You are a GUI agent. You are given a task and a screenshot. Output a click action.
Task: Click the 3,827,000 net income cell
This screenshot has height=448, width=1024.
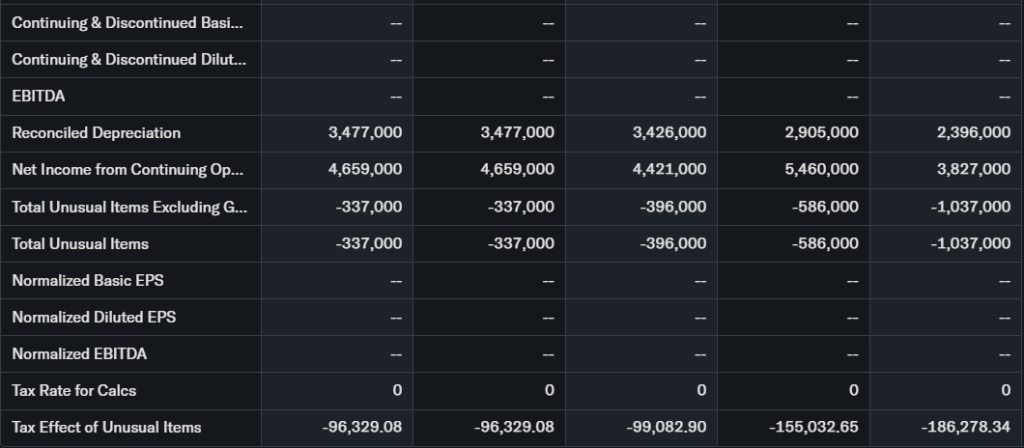(973, 170)
